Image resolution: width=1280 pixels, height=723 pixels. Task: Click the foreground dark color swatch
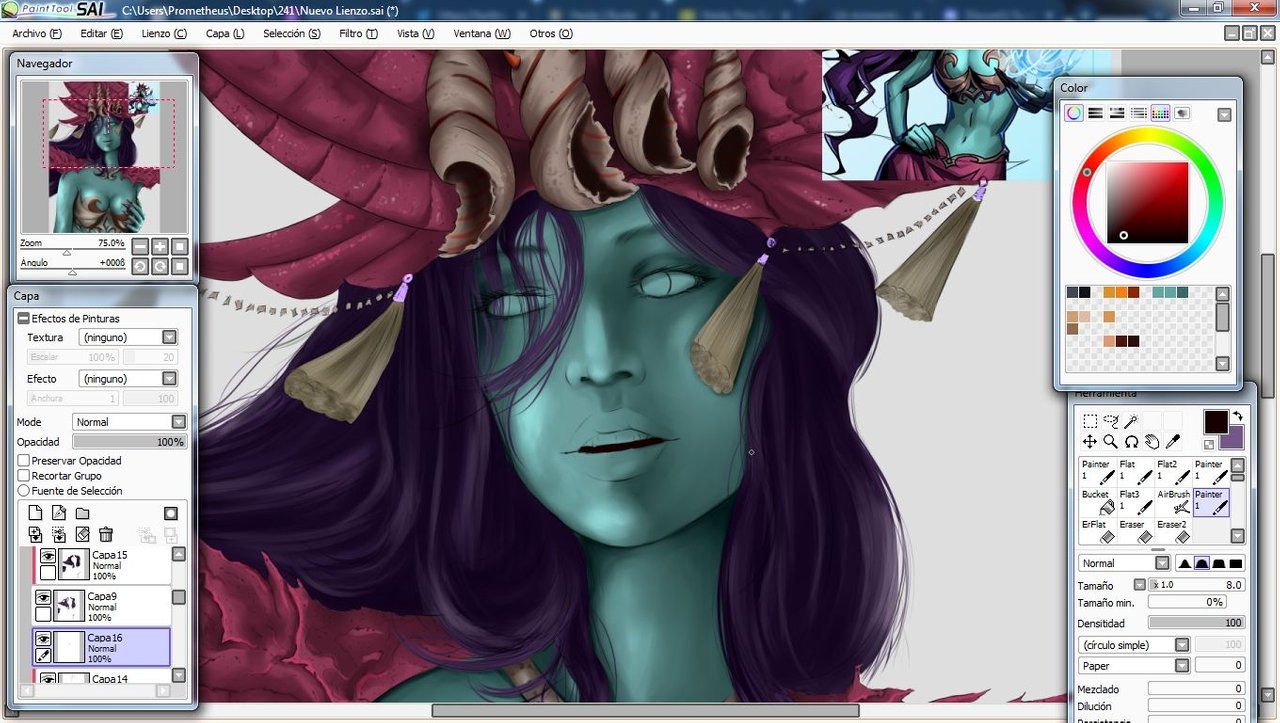point(1214,421)
